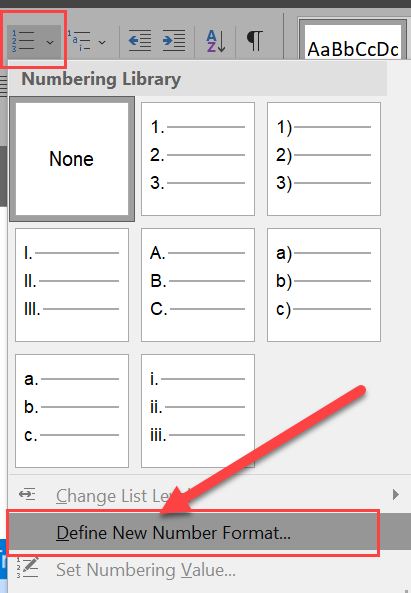Choose the 1) 2) 3) numbering format
Image resolution: width=411 pixels, height=593 pixels.
tap(324, 159)
